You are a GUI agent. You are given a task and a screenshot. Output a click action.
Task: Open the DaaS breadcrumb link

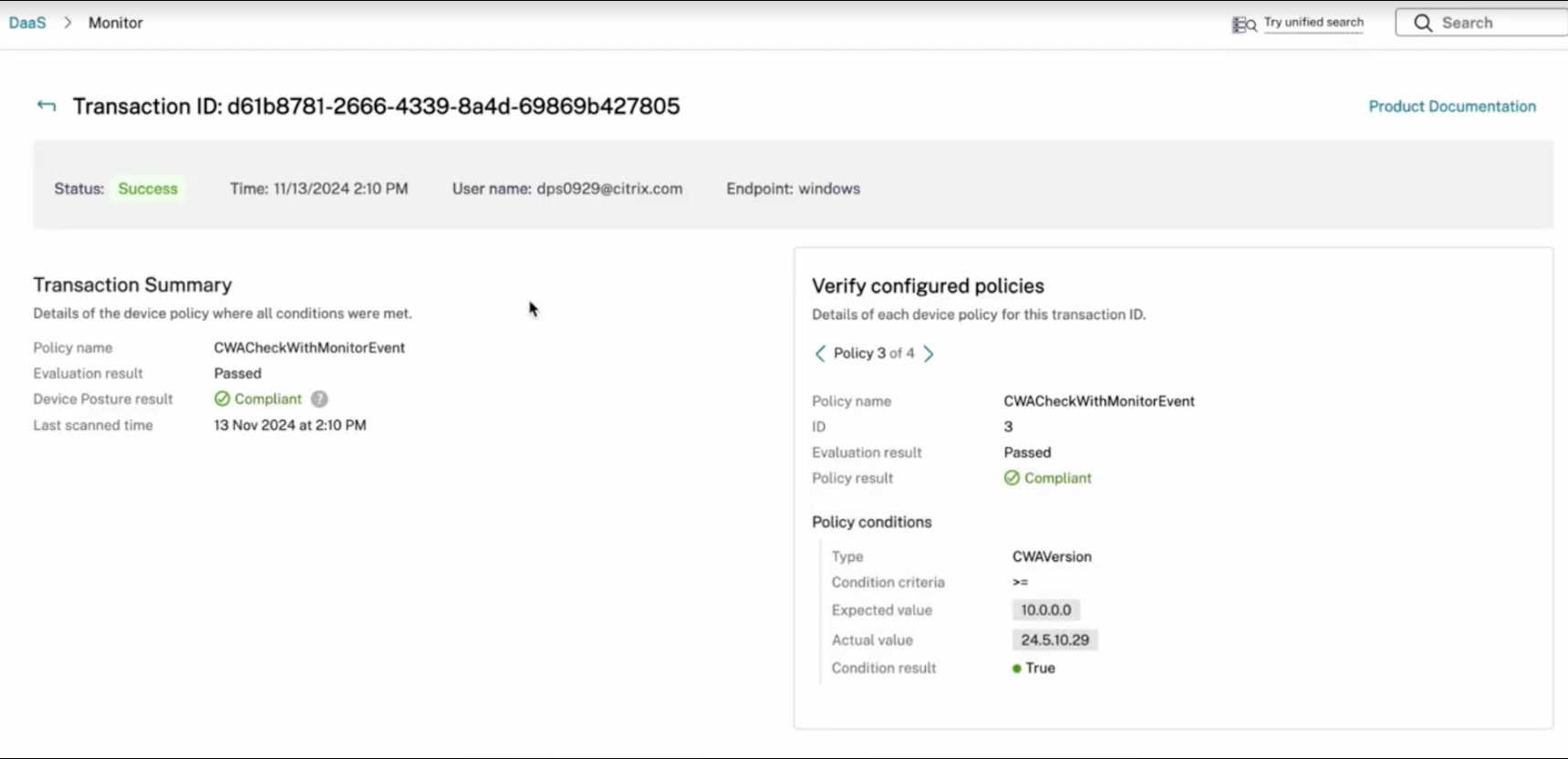click(27, 23)
